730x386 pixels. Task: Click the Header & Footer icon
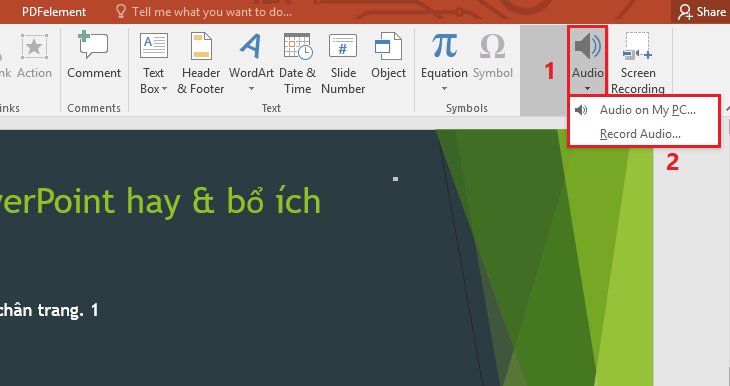pos(201,46)
